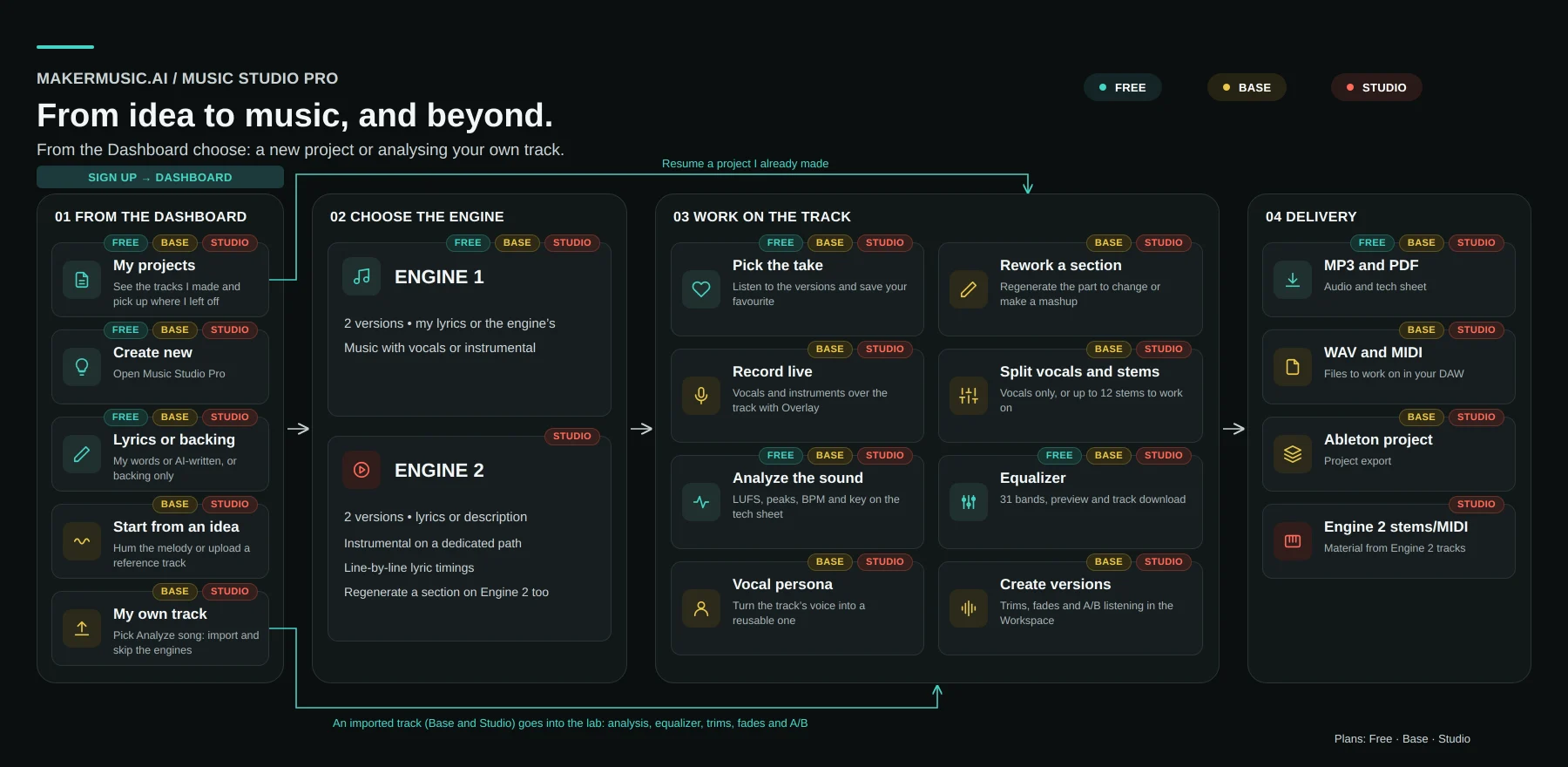
Task: Click the MP3 and PDF download icon
Action: pos(1293,280)
